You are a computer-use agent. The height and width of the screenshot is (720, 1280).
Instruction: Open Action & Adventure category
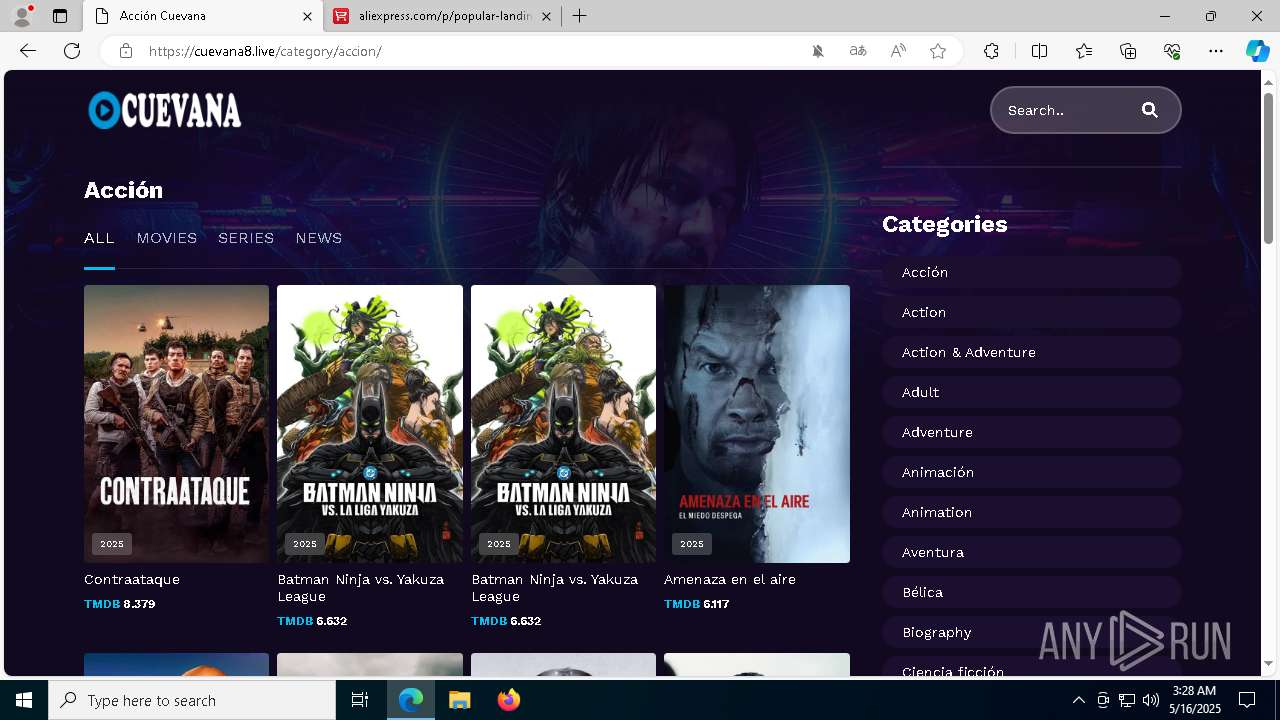click(x=1032, y=352)
